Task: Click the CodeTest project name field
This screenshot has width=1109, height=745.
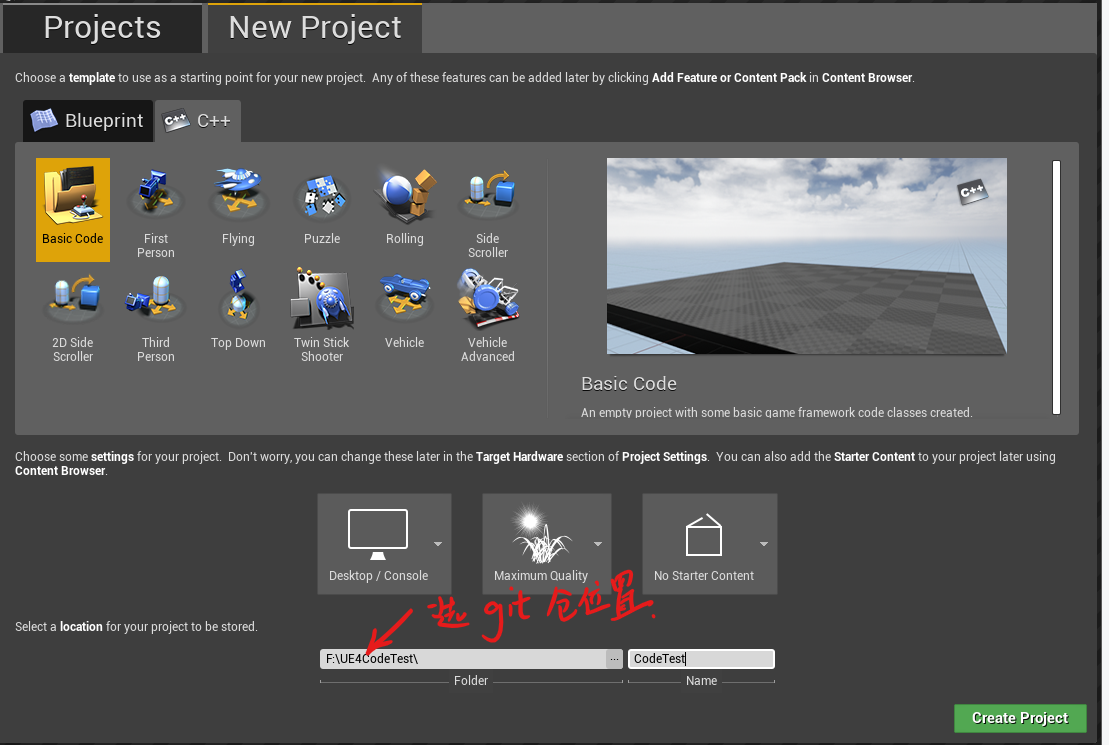Action: [700, 658]
